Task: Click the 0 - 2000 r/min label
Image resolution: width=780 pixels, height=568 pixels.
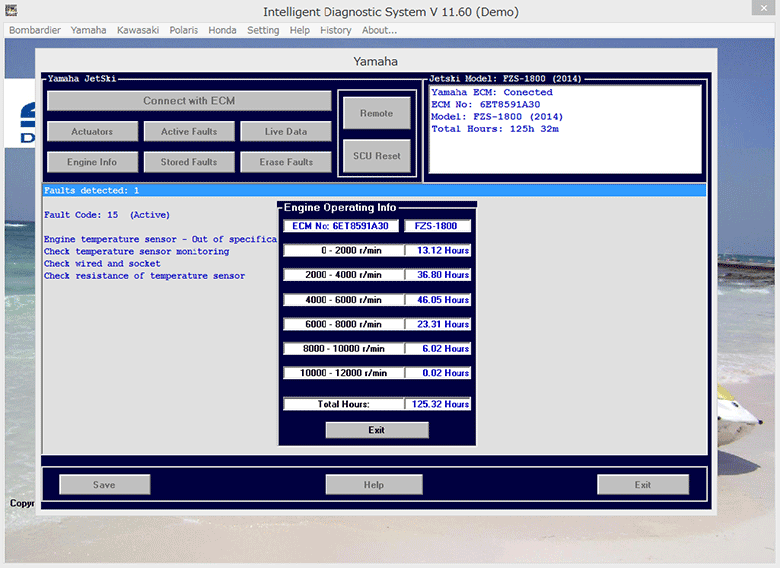Action: point(344,251)
